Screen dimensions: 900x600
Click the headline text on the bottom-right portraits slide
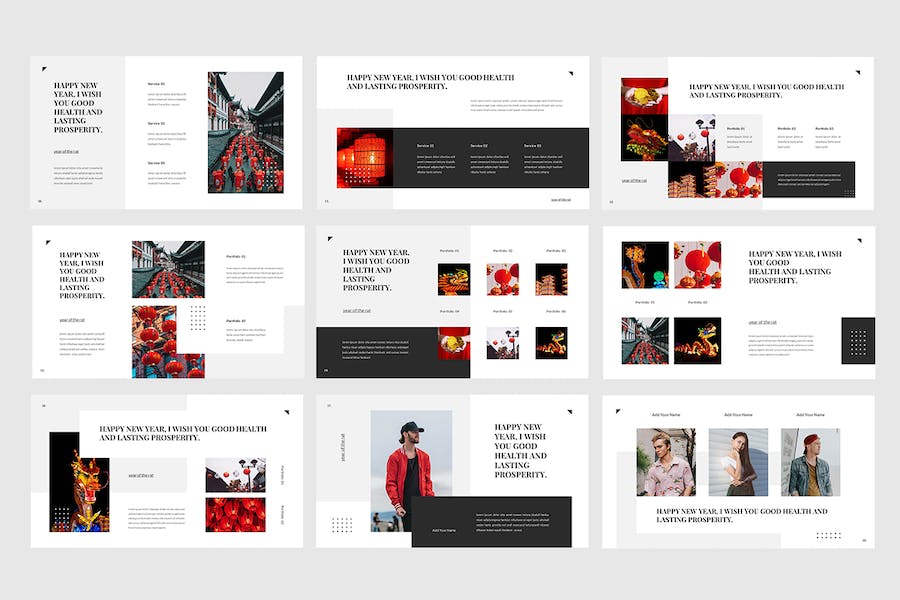(741, 515)
